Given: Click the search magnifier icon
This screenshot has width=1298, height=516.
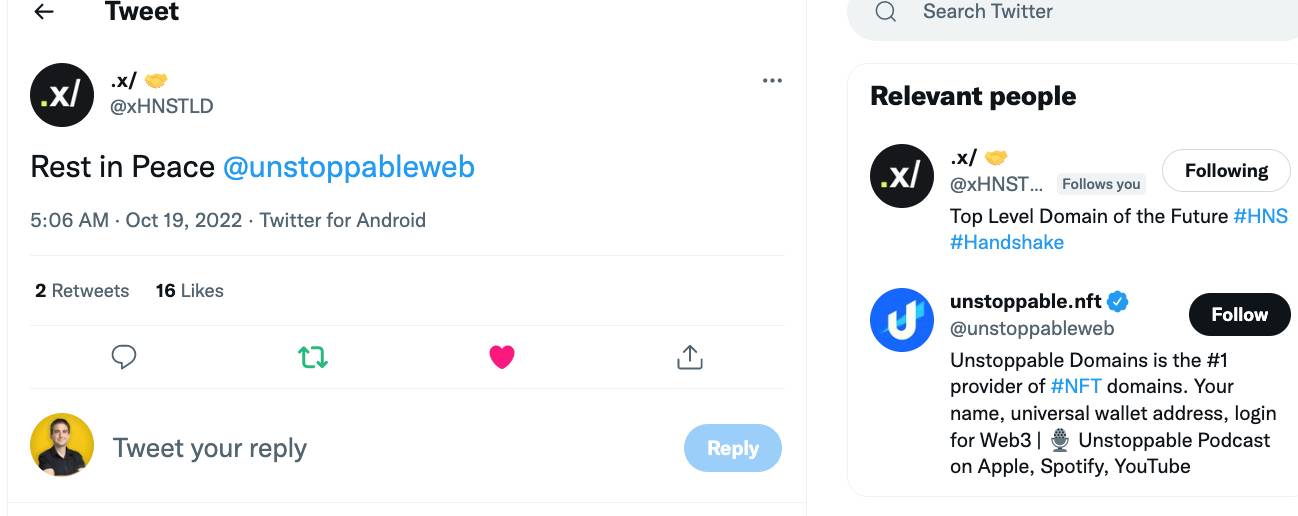Looking at the screenshot, I should coord(885,12).
